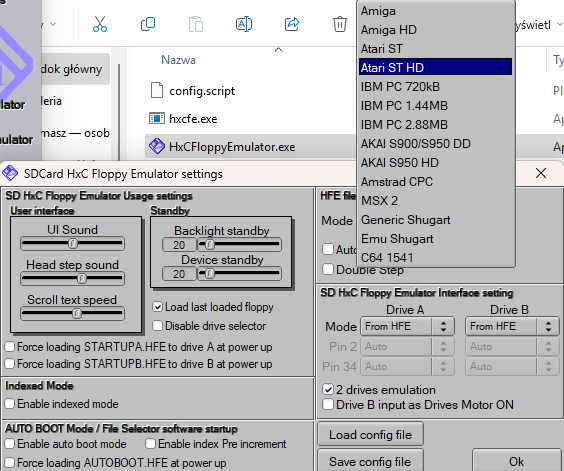Choose AKAI S900/S950 DD mode
Screen dimensions: 564x471
[x=435, y=144]
